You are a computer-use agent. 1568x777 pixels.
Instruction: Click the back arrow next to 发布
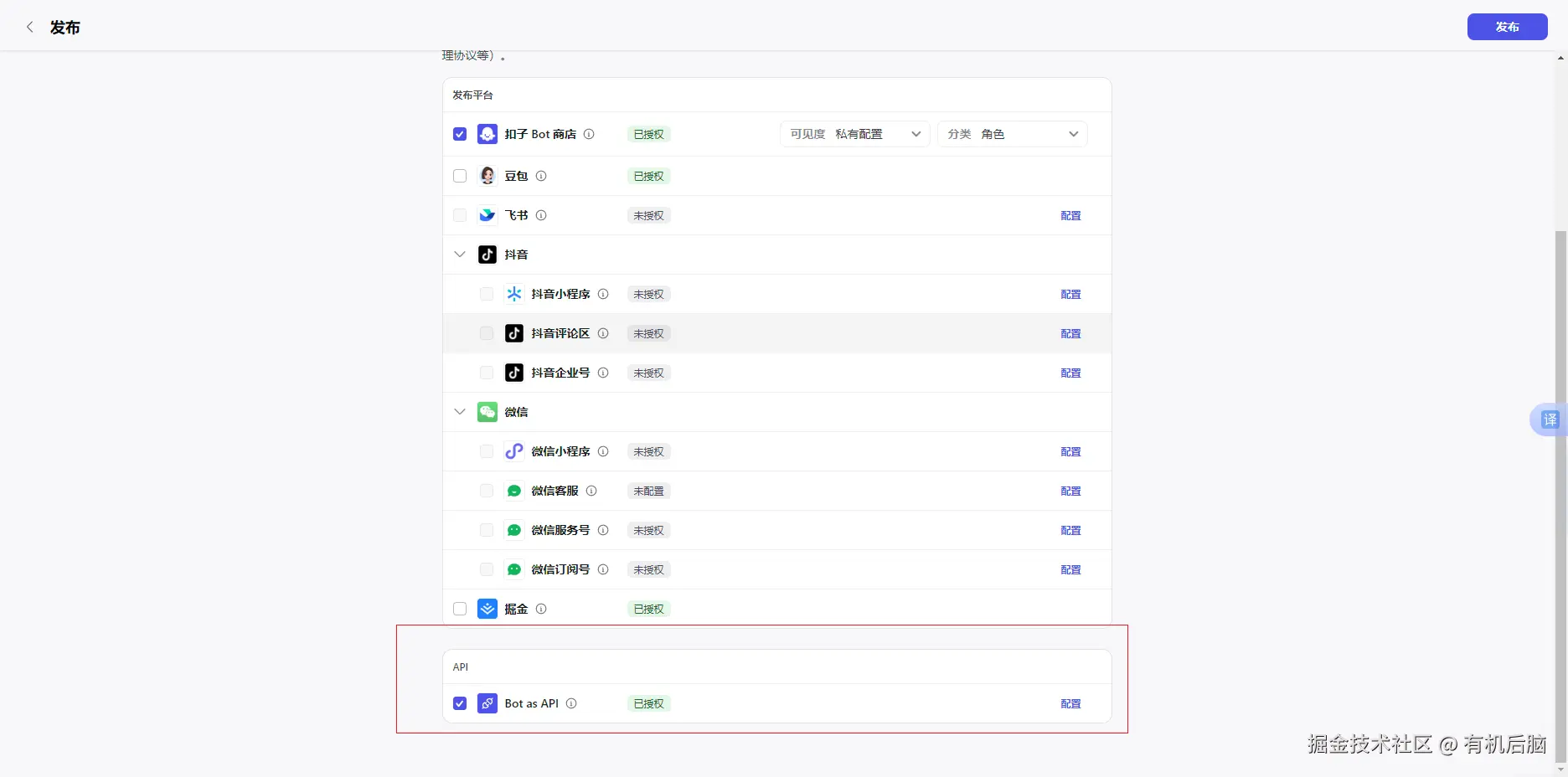[30, 27]
